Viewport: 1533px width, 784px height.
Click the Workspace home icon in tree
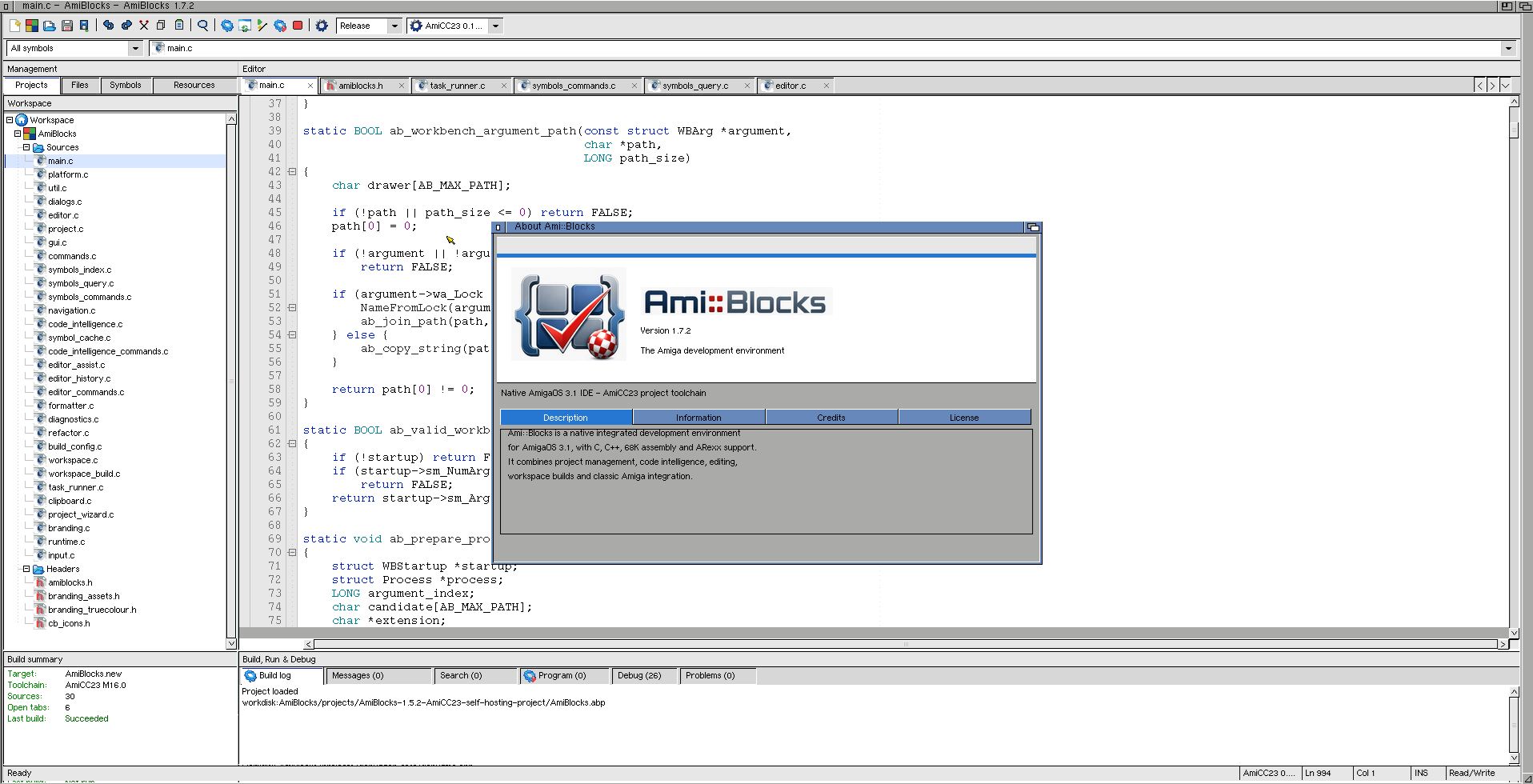click(x=22, y=120)
